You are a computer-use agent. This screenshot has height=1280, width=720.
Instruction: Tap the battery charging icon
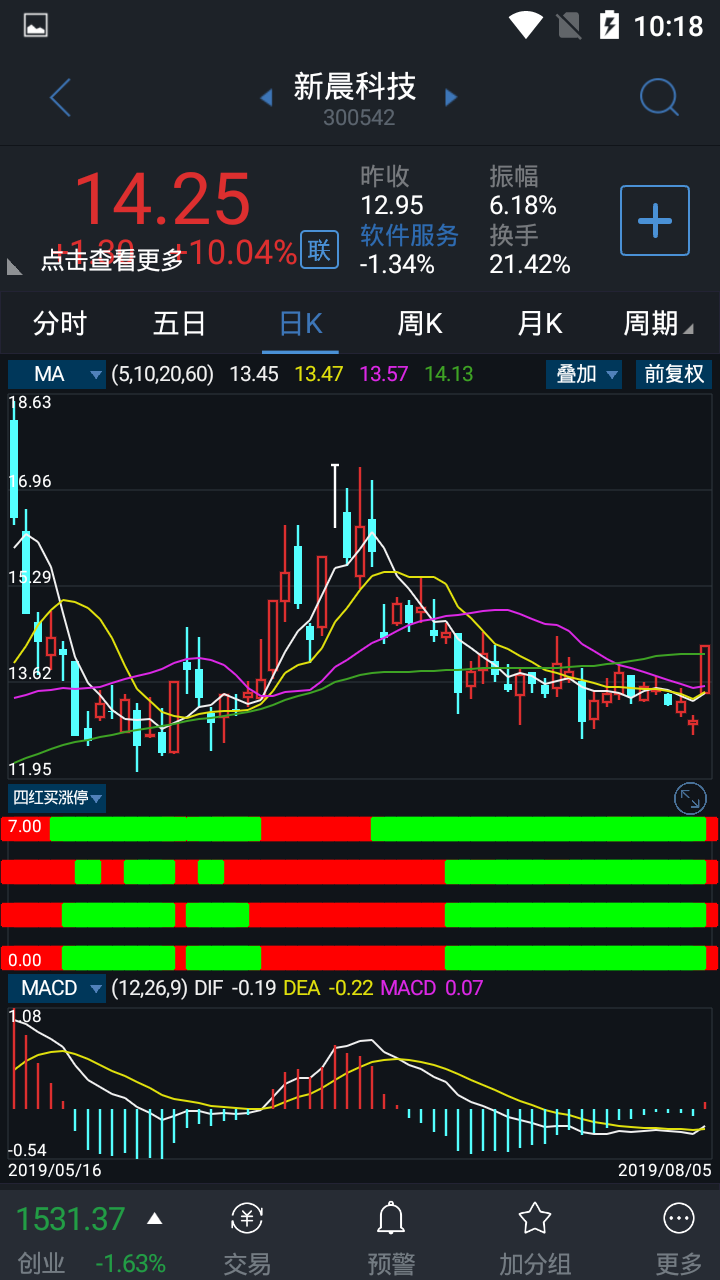tap(609, 25)
